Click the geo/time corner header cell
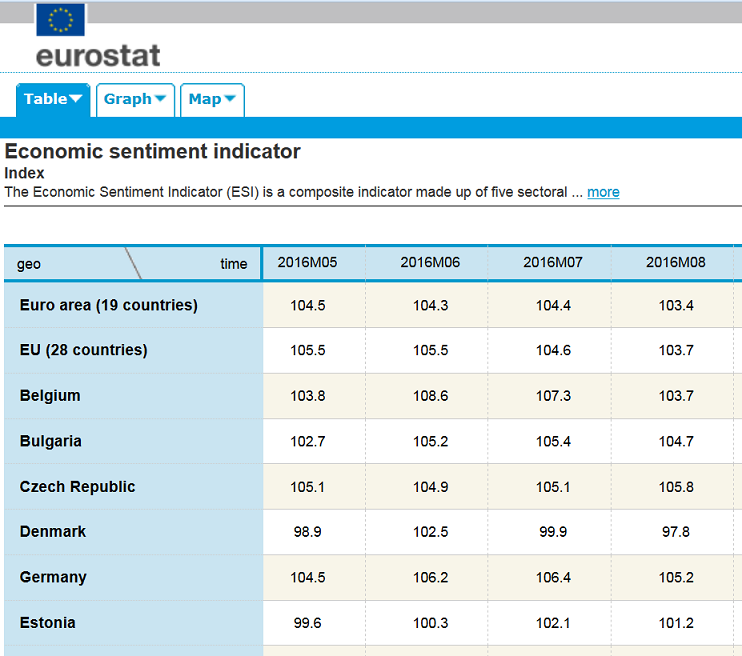The height and width of the screenshot is (656, 742). pos(132,264)
